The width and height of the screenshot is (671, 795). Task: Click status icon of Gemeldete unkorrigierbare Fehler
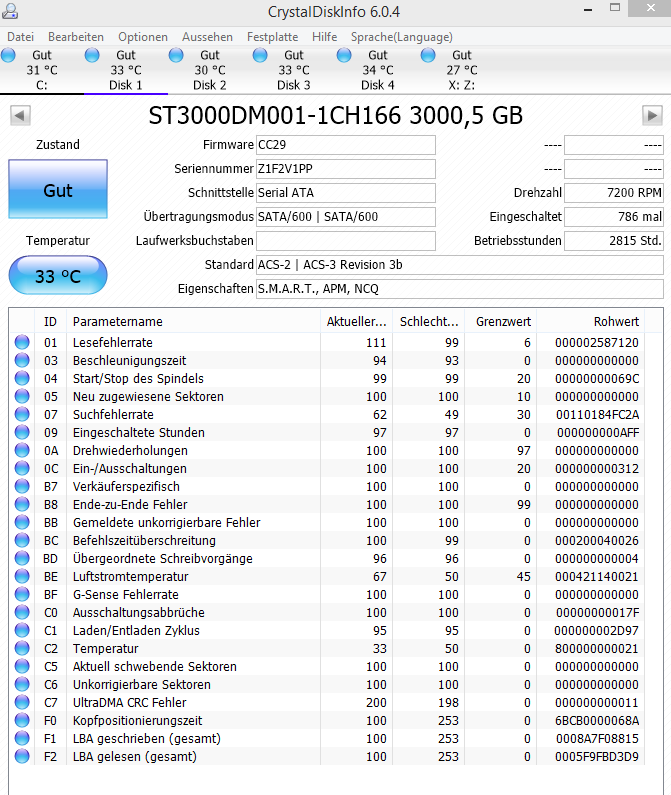(22, 522)
